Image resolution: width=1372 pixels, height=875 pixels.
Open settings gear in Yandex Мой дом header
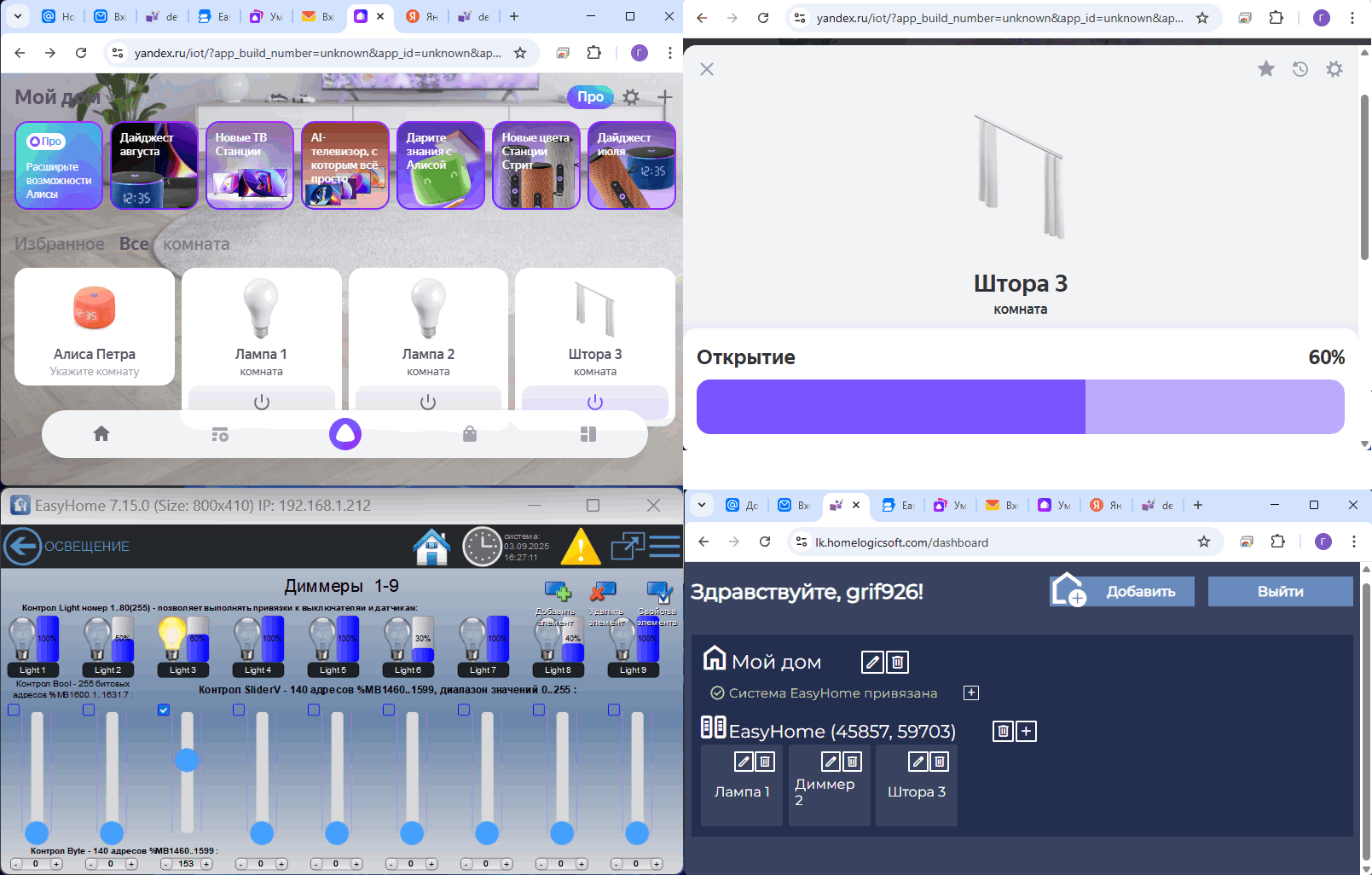(631, 97)
